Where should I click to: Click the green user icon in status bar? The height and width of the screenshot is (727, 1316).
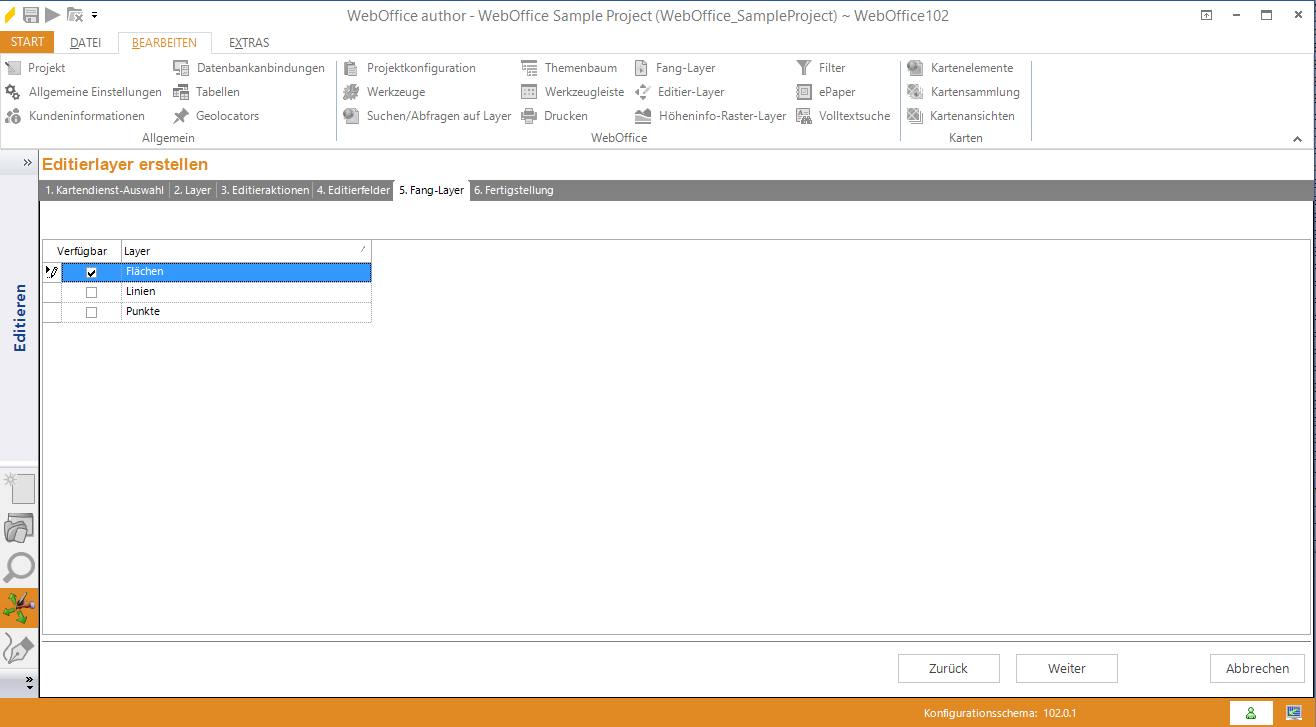coord(1250,713)
